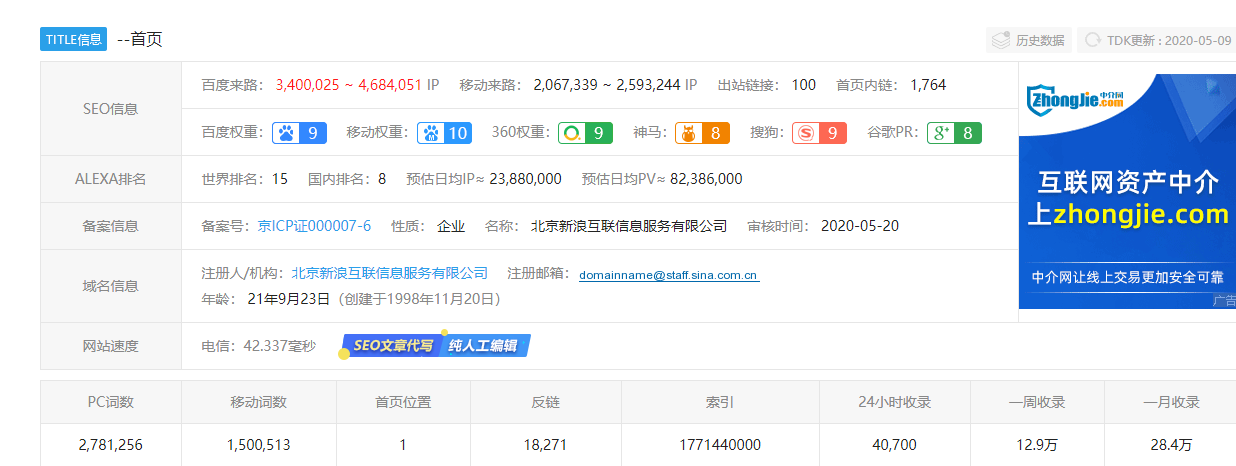Screen dimensions: 1236x466
Task: Click the 360 weight 9 badge
Action: (585, 132)
